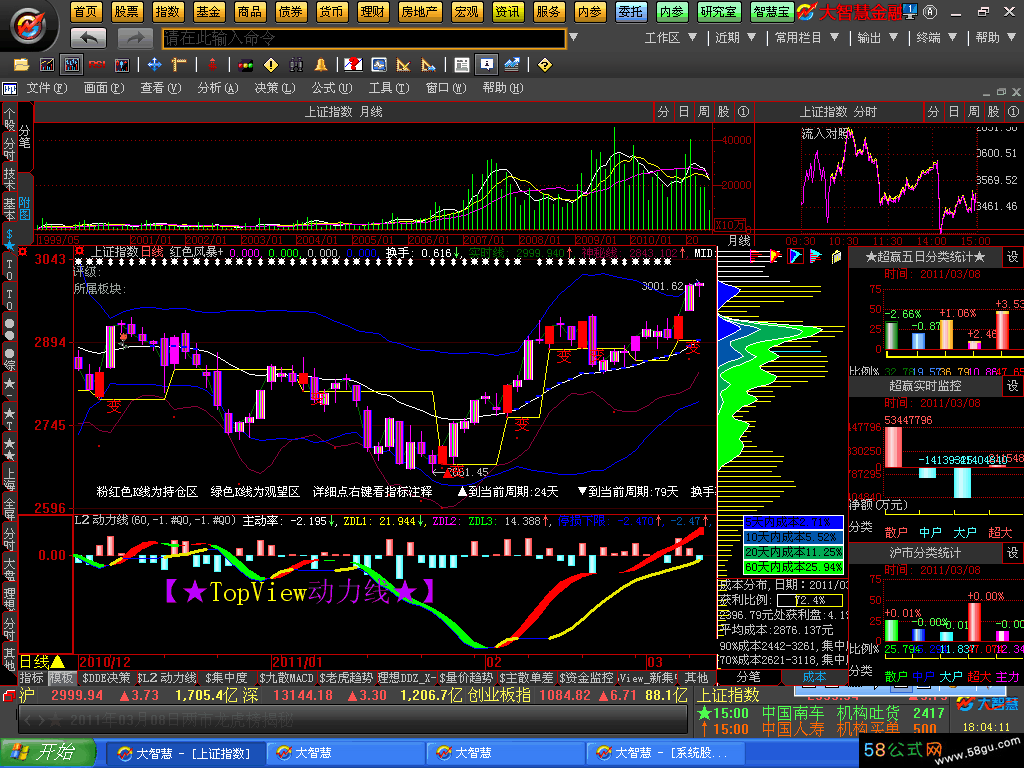Open the 工作区 dropdown menu
This screenshot has height=768, width=1024.
pyautogui.click(x=671, y=38)
